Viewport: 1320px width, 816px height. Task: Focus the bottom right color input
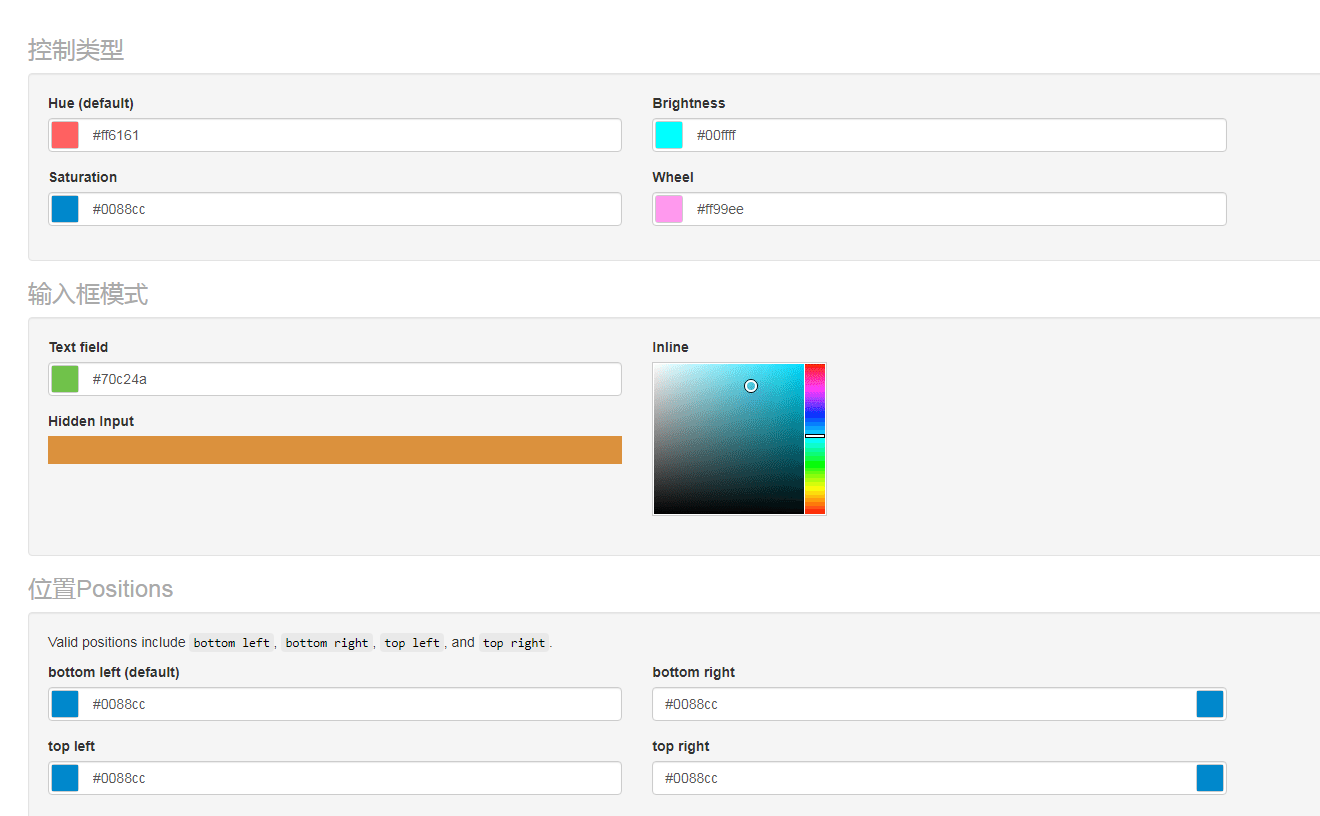click(939, 704)
